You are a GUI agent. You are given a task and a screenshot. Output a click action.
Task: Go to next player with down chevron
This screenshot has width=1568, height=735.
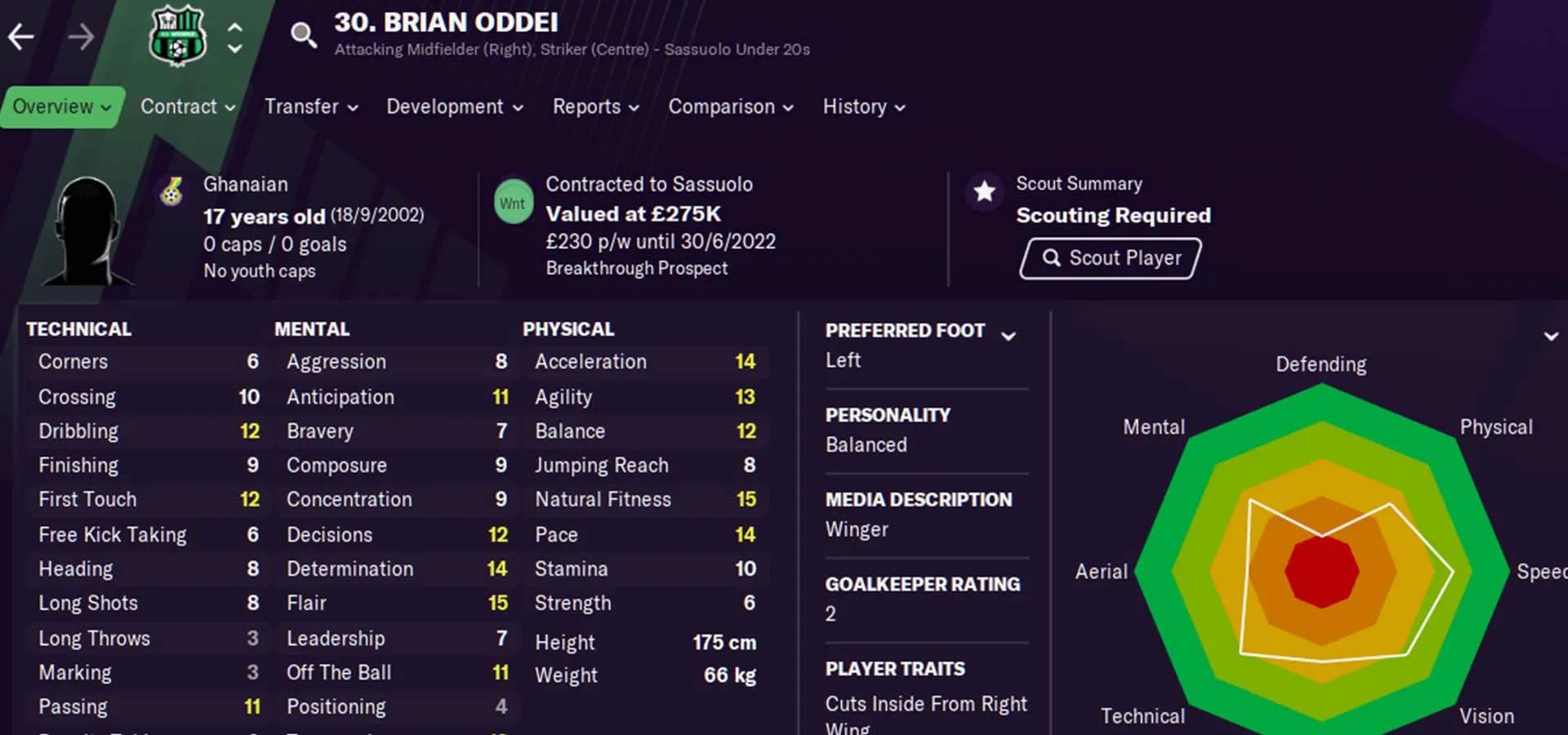coord(235,48)
